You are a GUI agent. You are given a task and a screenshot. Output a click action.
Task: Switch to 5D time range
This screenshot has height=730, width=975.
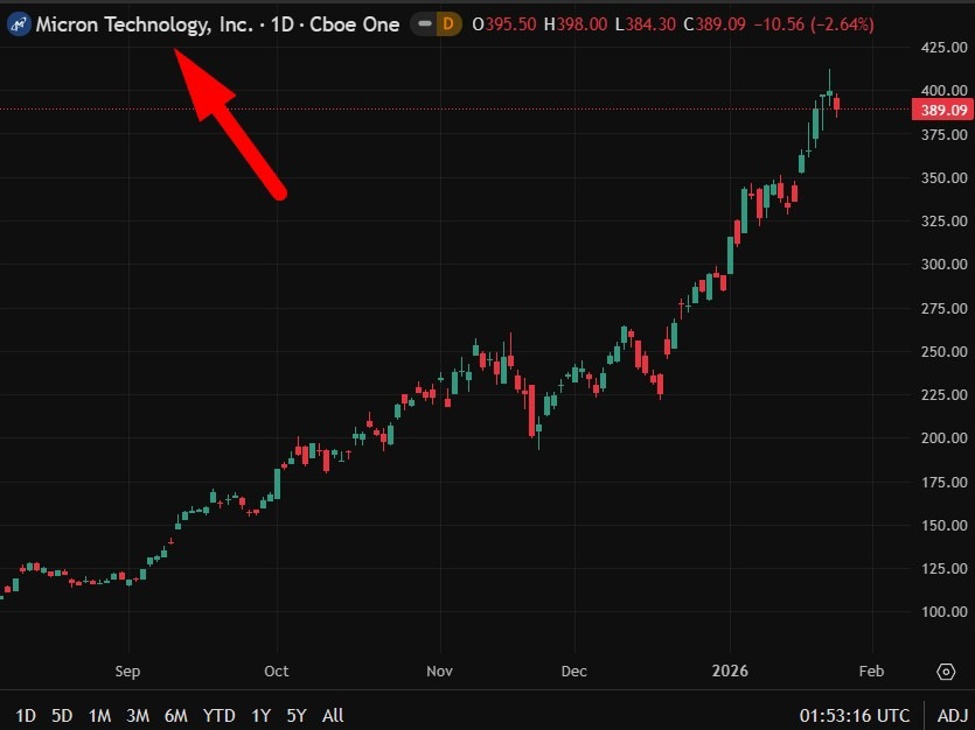[x=62, y=715]
